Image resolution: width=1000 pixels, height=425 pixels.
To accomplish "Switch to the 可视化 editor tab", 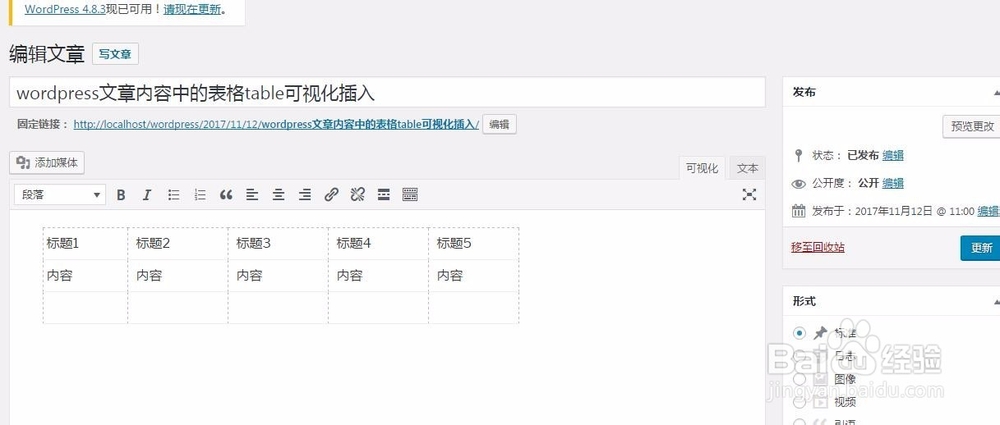I will (x=702, y=168).
